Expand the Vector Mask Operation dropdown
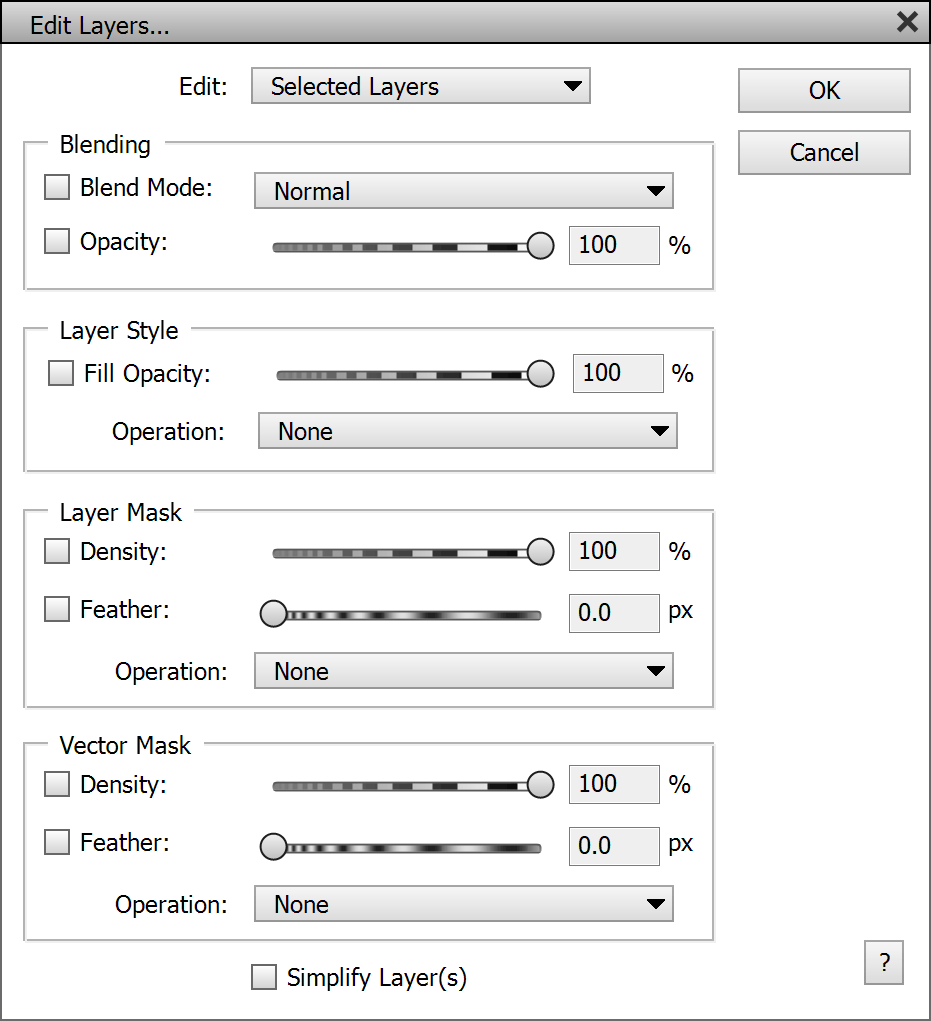This screenshot has height=1021, width=931. [x=464, y=904]
